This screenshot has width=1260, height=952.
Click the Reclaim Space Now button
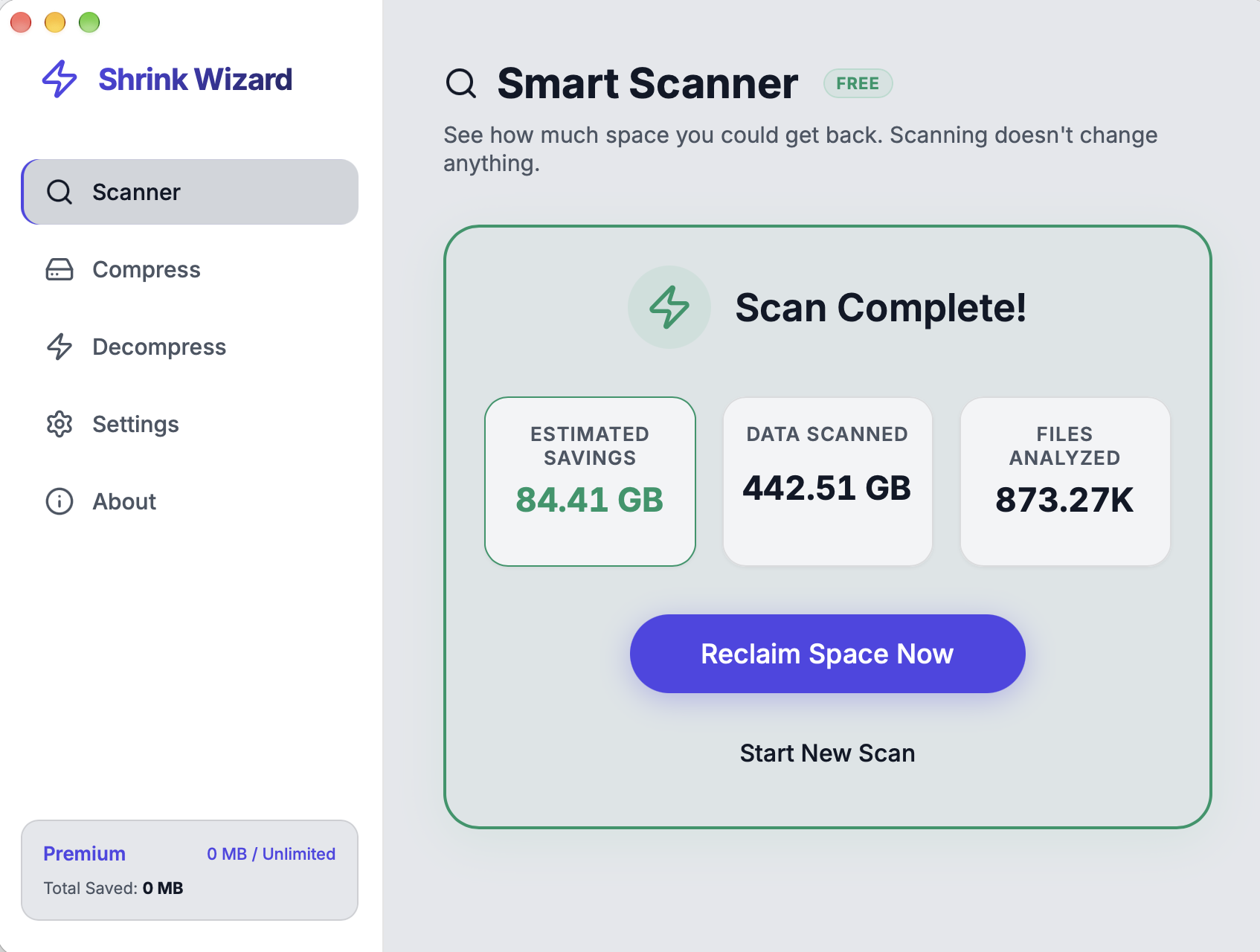click(827, 654)
